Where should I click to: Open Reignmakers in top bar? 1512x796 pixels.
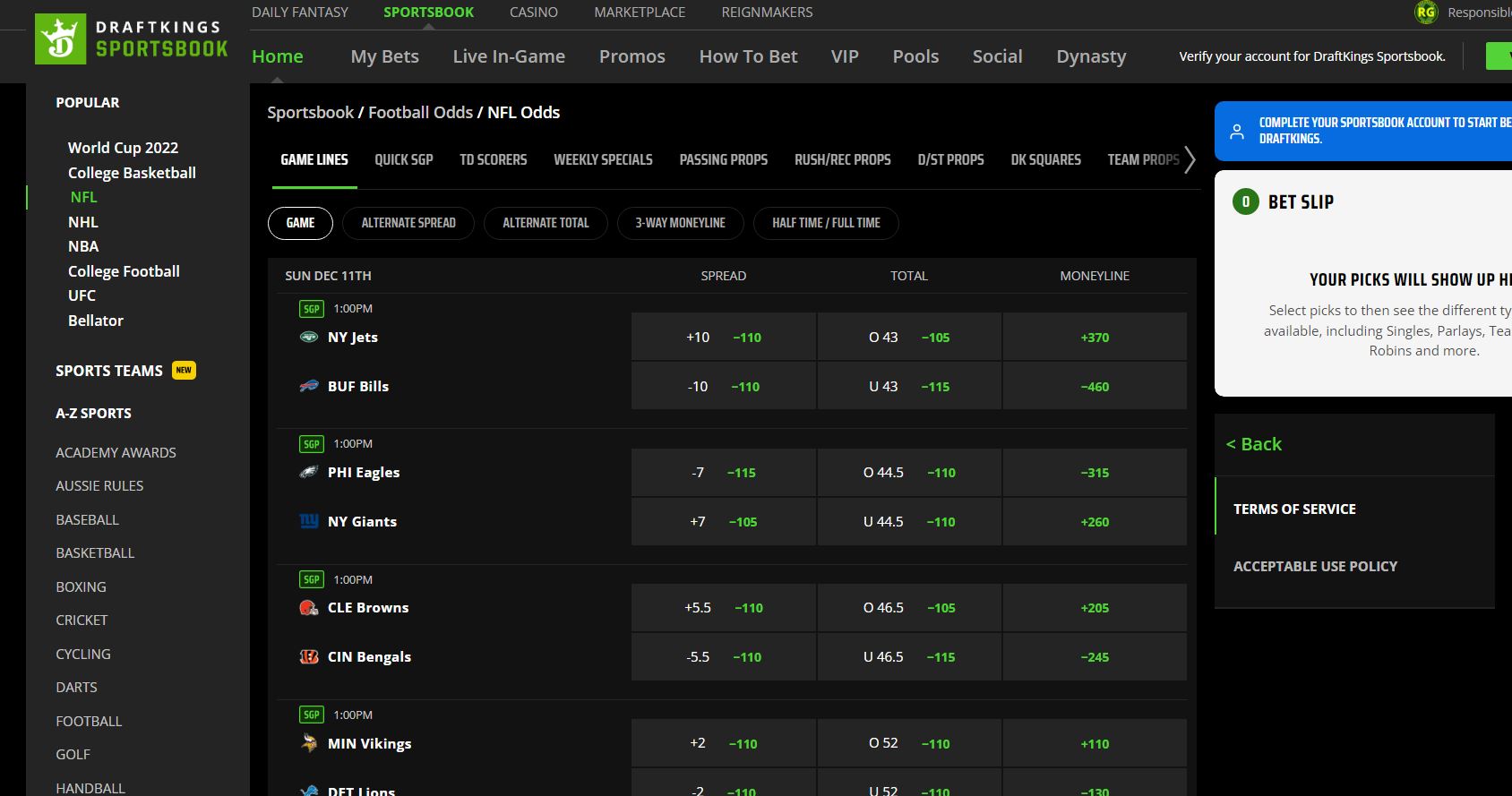(x=768, y=13)
